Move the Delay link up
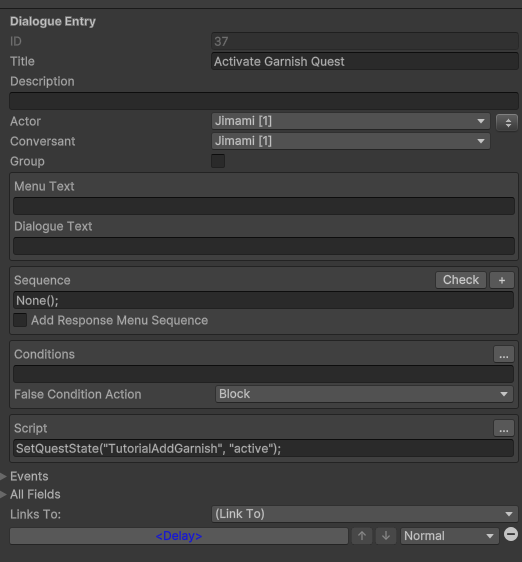522x562 pixels. tap(362, 536)
